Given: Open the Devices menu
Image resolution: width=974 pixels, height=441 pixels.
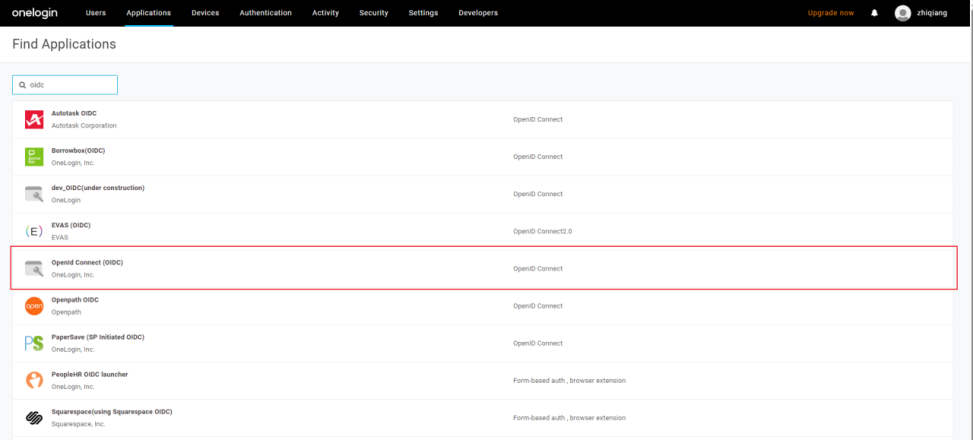Looking at the screenshot, I should (205, 13).
